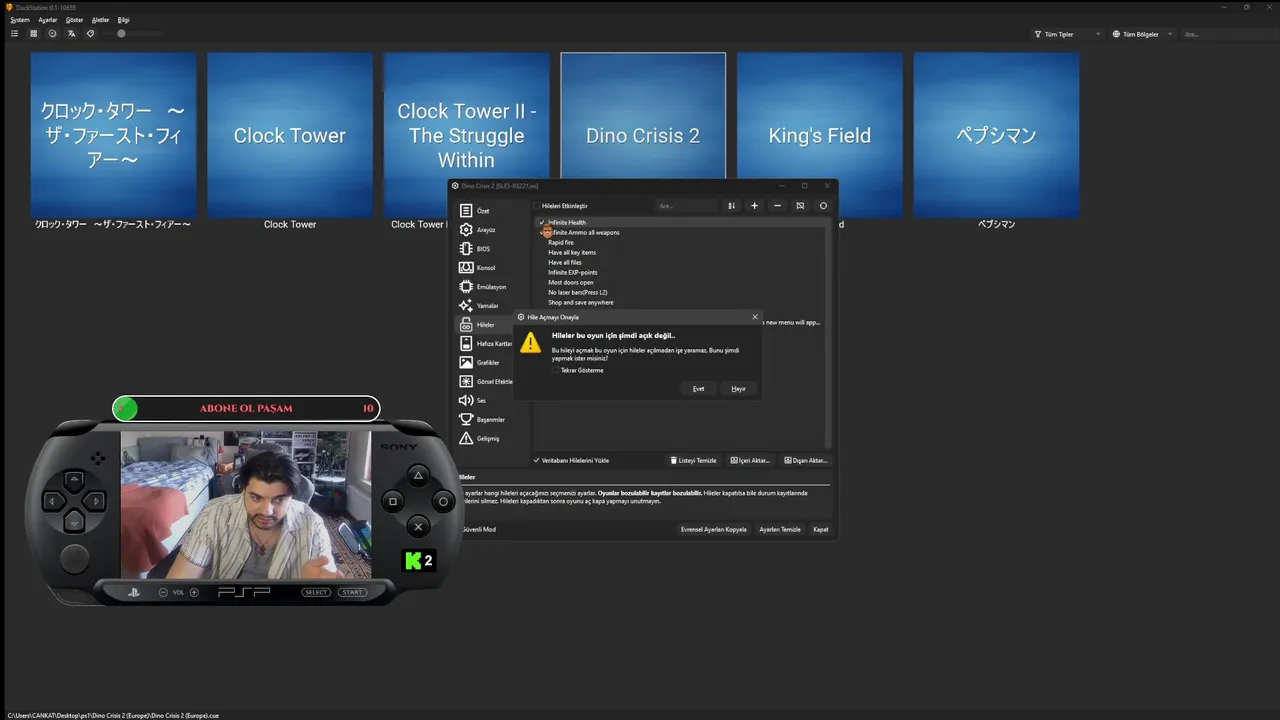Viewport: 1280px width, 720px height.
Task: Click Evrensel Ayarları Kopyala button
Action: [x=714, y=529]
